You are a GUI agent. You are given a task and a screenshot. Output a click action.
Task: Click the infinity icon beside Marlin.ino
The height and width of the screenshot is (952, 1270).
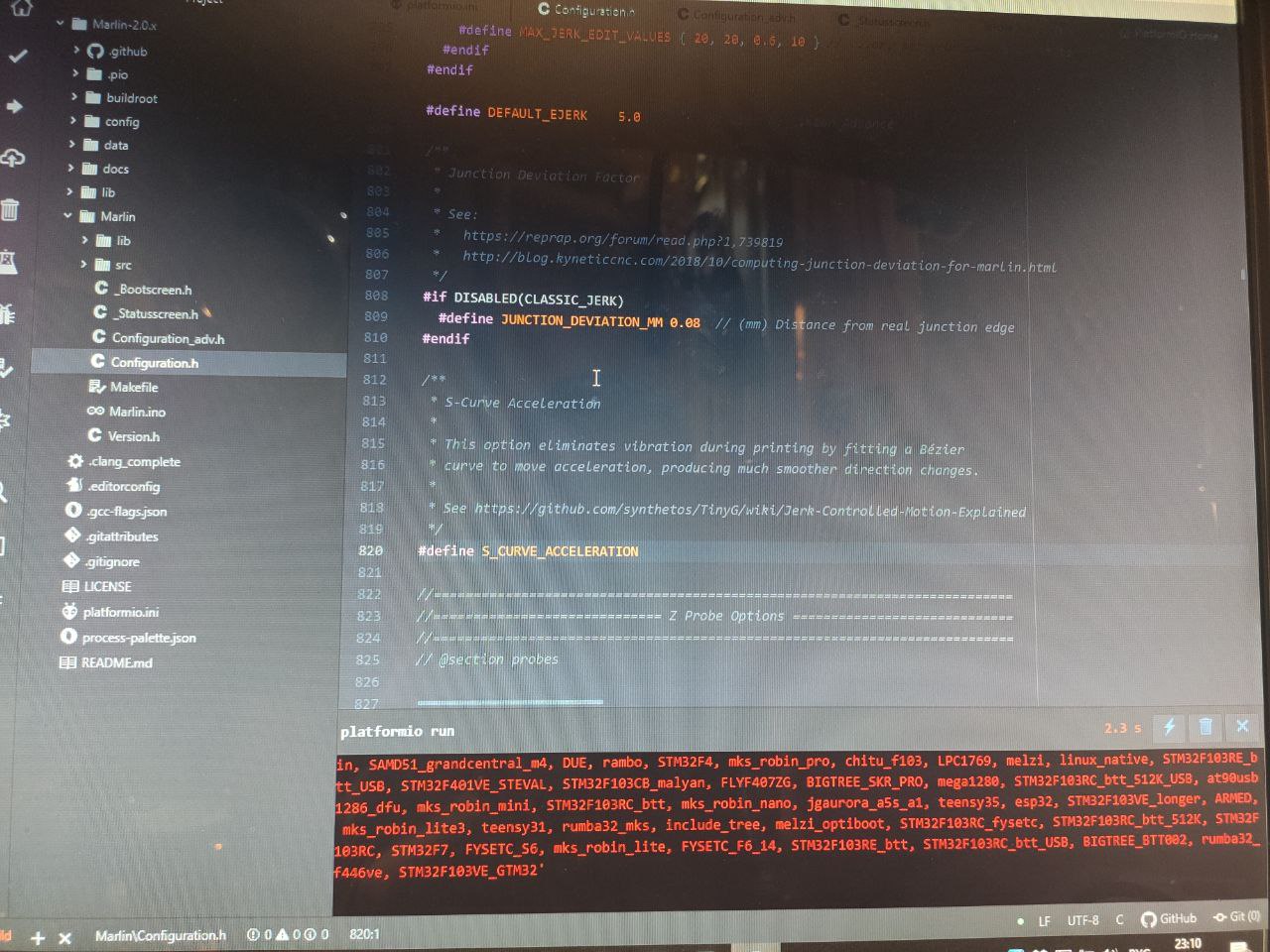[95, 411]
